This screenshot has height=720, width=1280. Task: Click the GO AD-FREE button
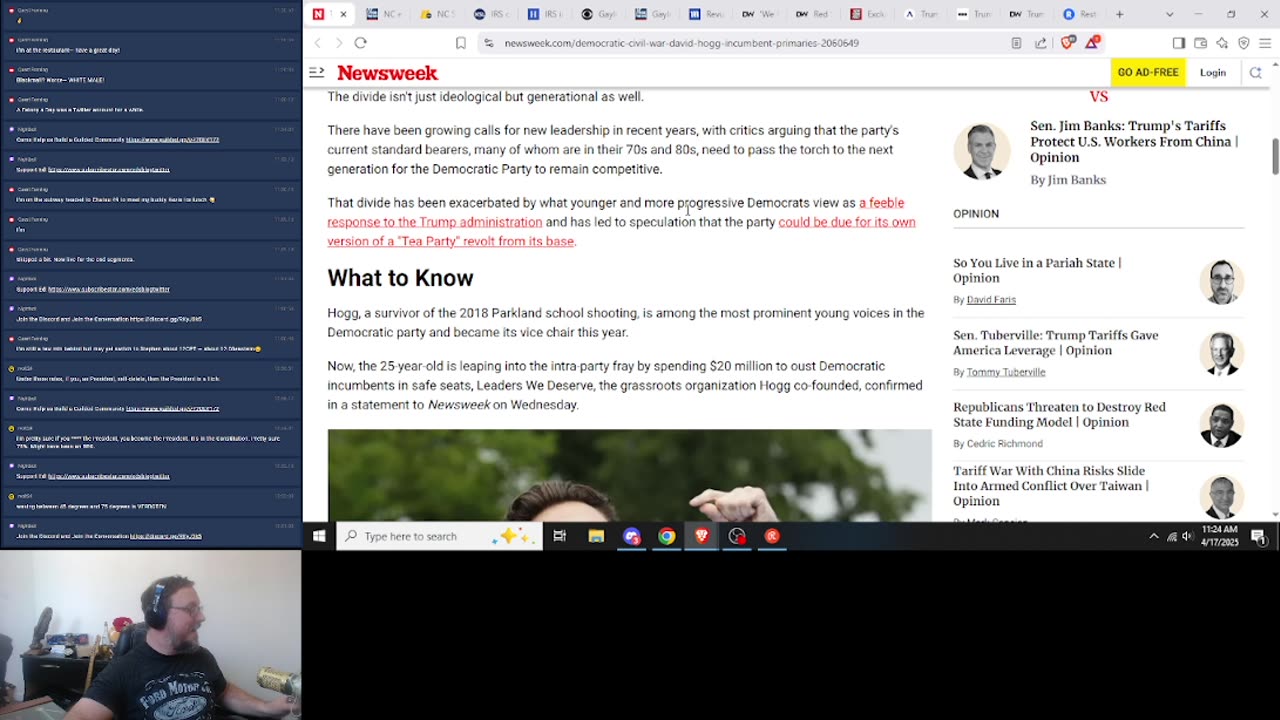click(1148, 72)
